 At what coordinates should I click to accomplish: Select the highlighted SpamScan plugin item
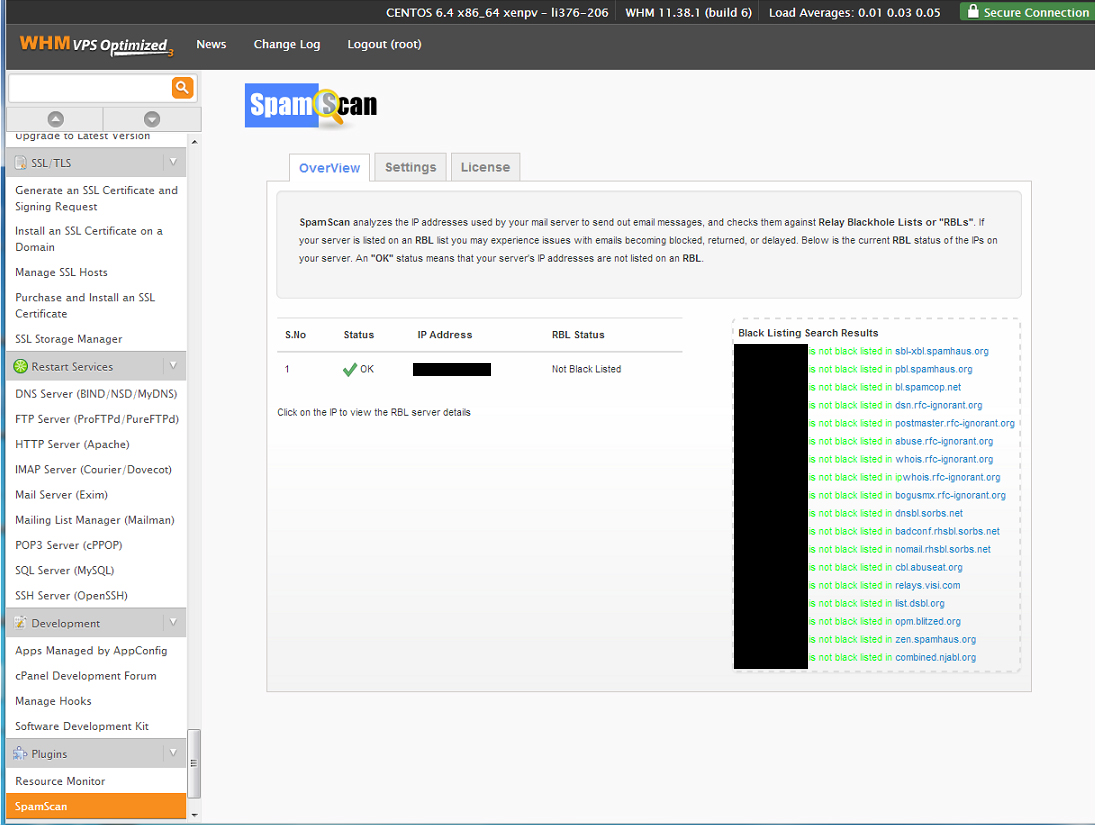pyautogui.click(x=96, y=806)
